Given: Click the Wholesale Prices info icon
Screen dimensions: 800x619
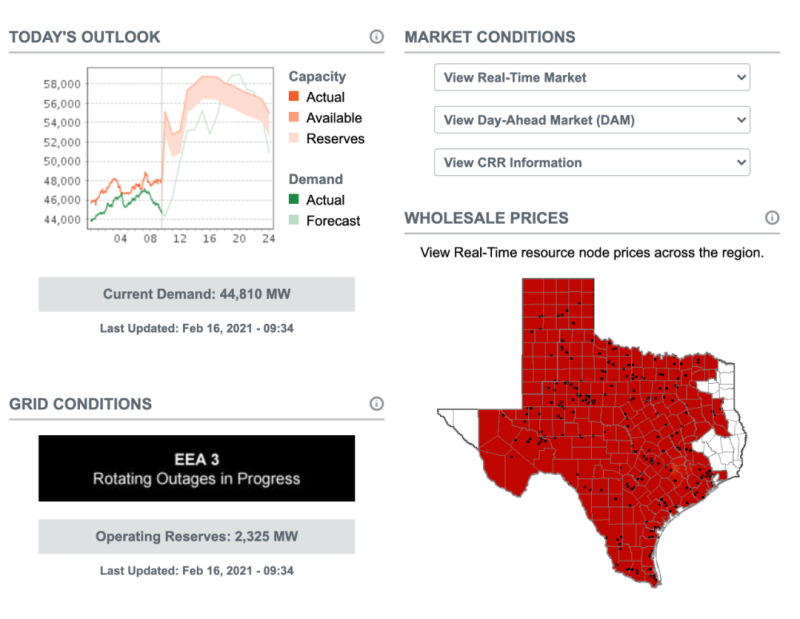Looking at the screenshot, I should pos(772,217).
